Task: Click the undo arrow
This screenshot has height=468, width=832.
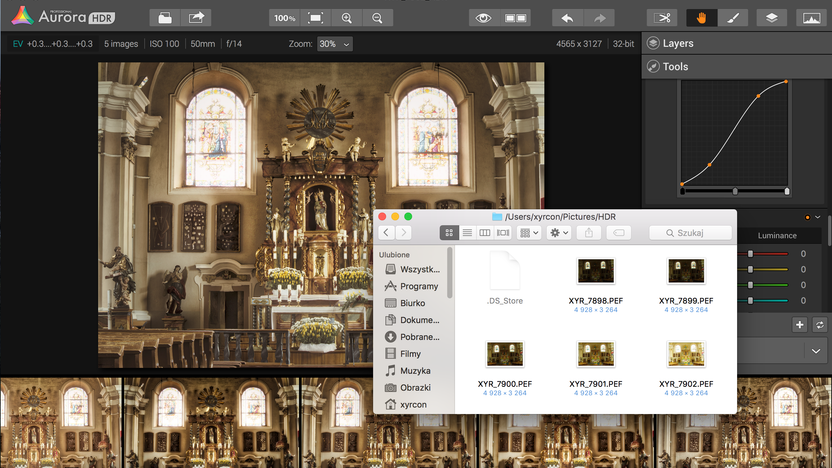Action: pos(568,18)
